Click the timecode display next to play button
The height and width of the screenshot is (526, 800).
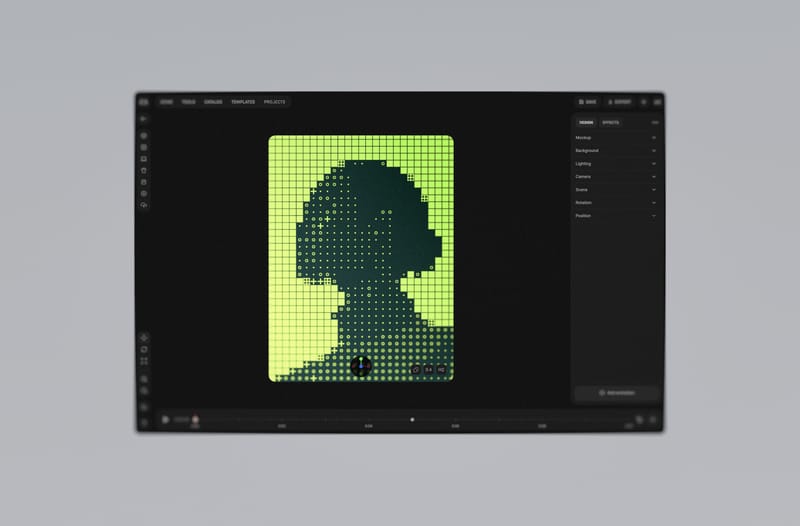[x=181, y=419]
